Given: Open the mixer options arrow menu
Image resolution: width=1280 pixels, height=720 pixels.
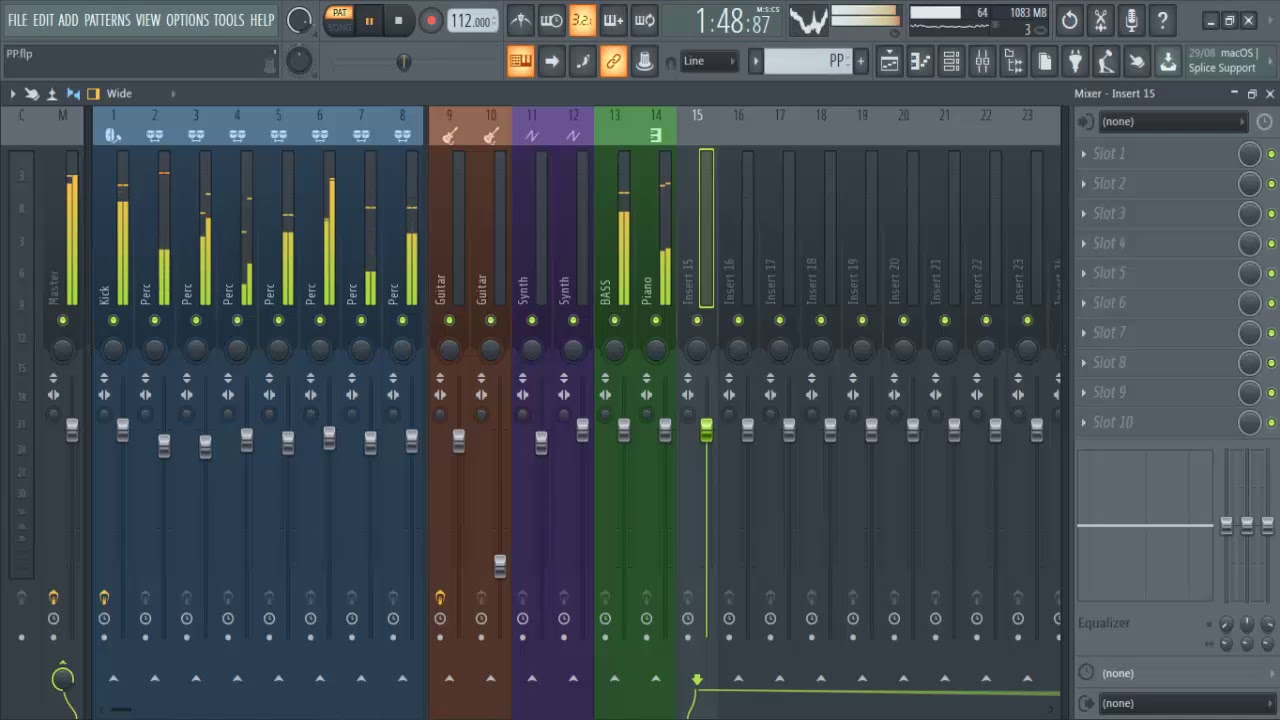Looking at the screenshot, I should tap(13, 94).
